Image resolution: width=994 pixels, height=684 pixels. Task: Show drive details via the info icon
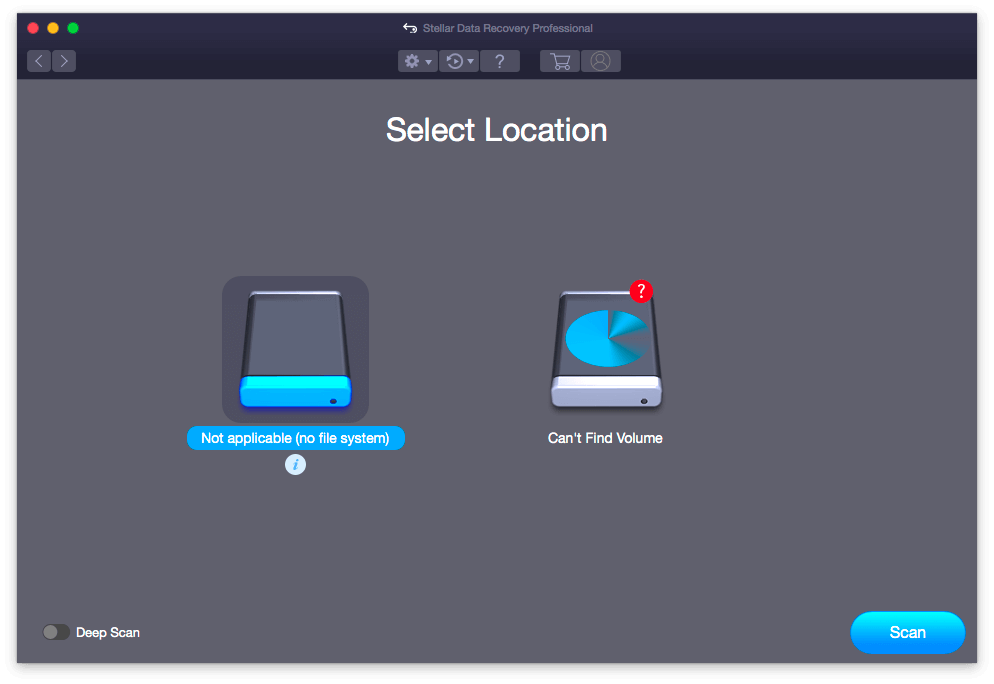(295, 464)
